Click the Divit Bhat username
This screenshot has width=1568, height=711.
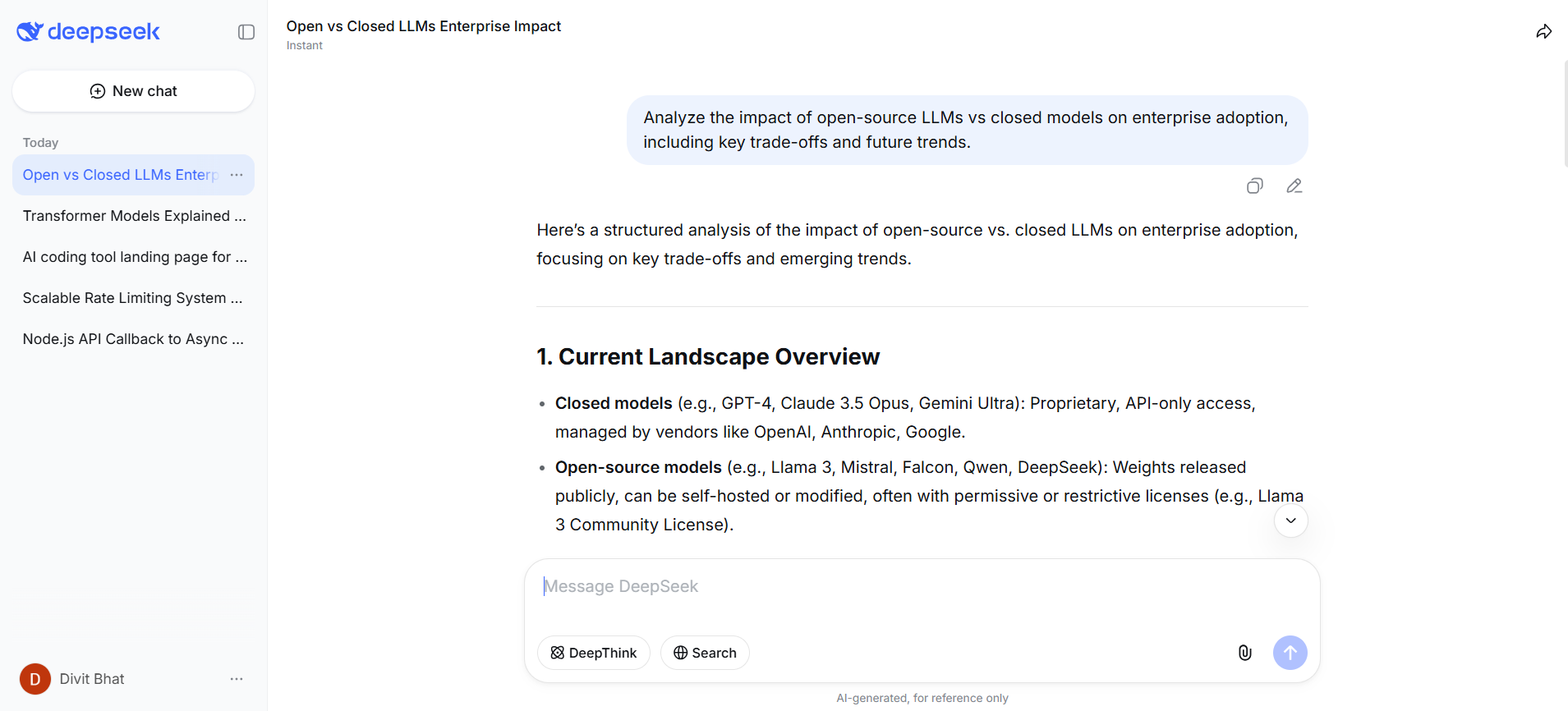[x=92, y=679]
